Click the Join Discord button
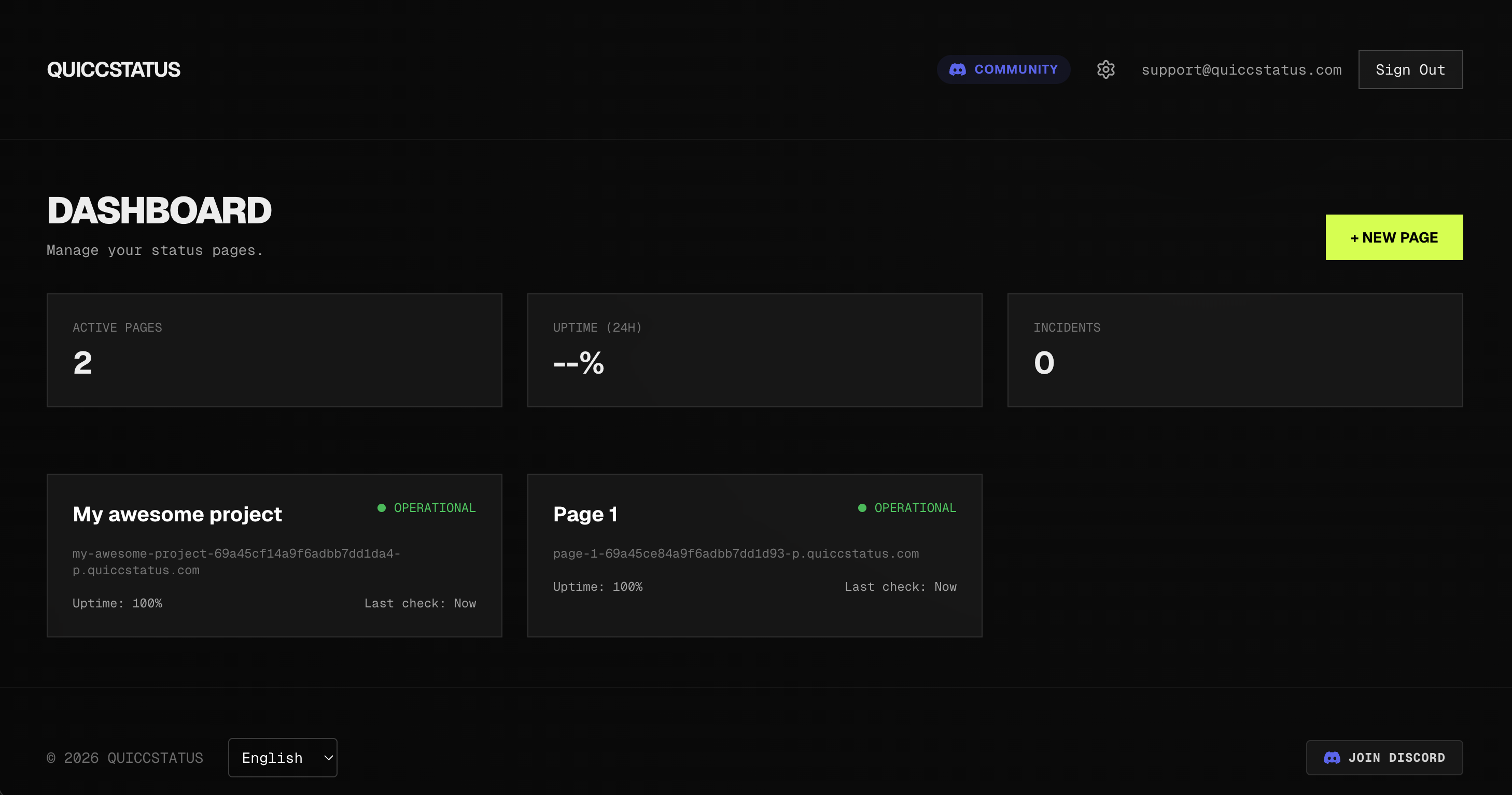The height and width of the screenshot is (795, 1512). [x=1384, y=758]
